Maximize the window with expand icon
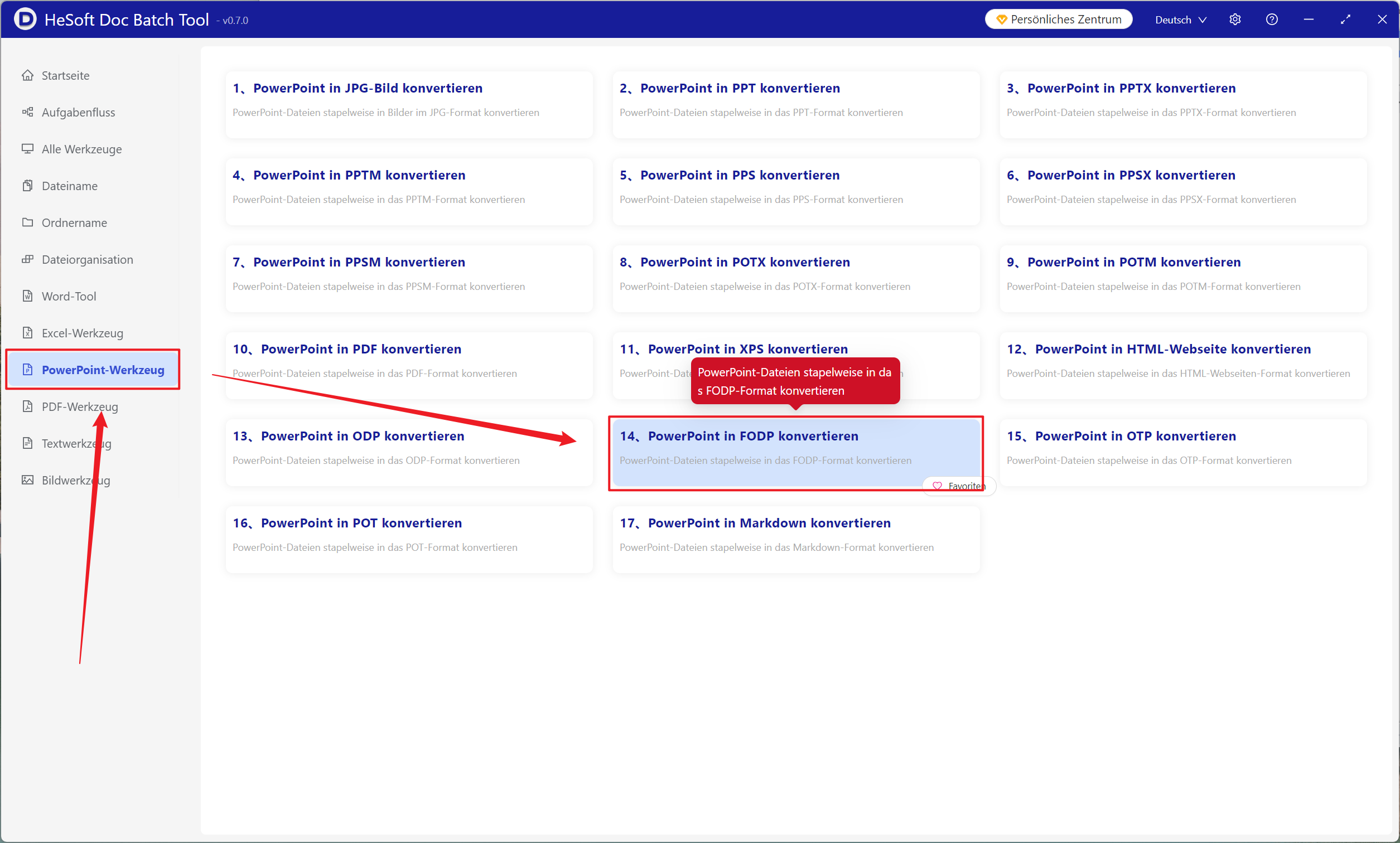The height and width of the screenshot is (843, 1400). click(x=1345, y=20)
